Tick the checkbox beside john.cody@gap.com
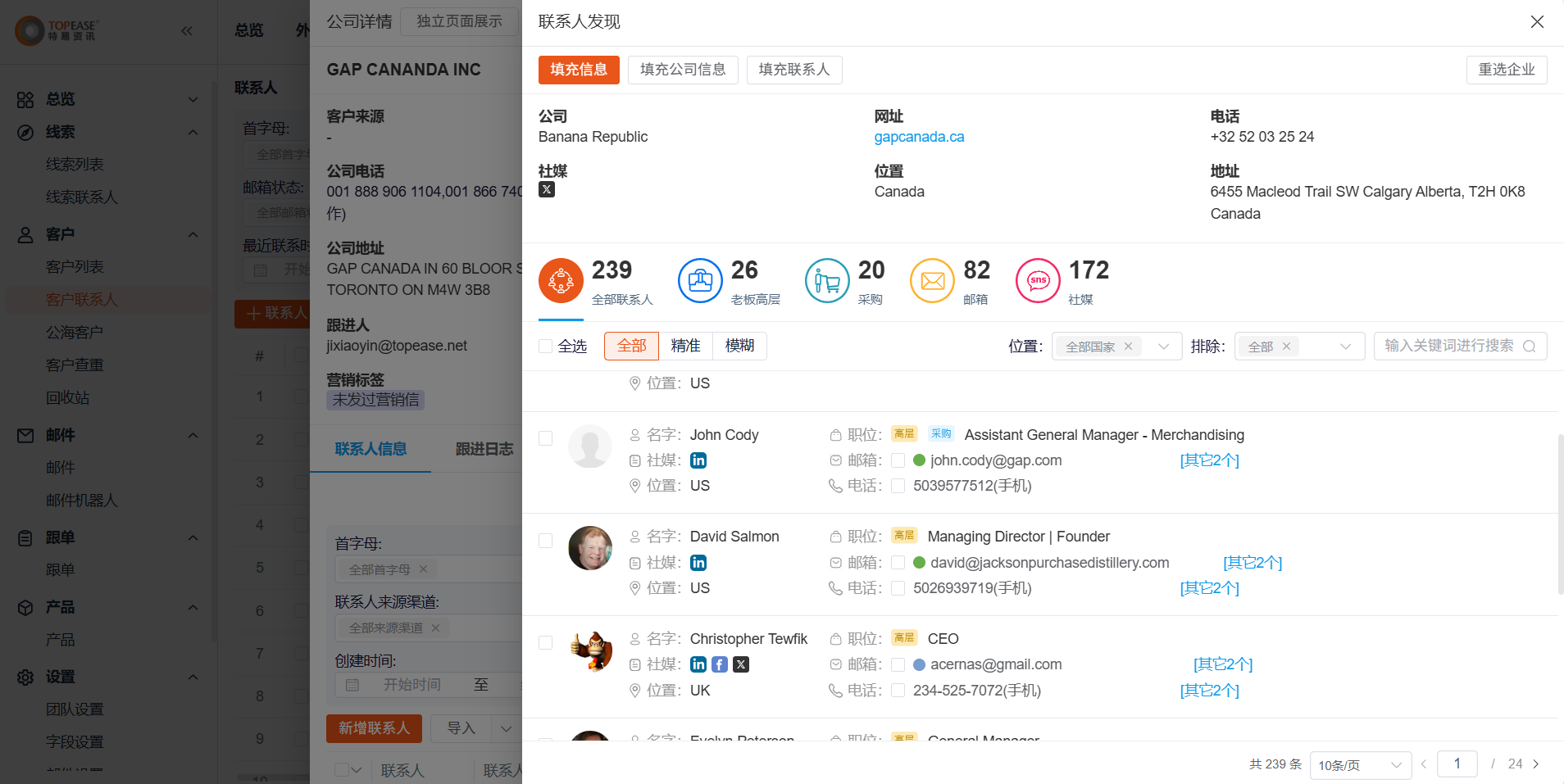Viewport: 1564px width, 784px height. click(898, 460)
